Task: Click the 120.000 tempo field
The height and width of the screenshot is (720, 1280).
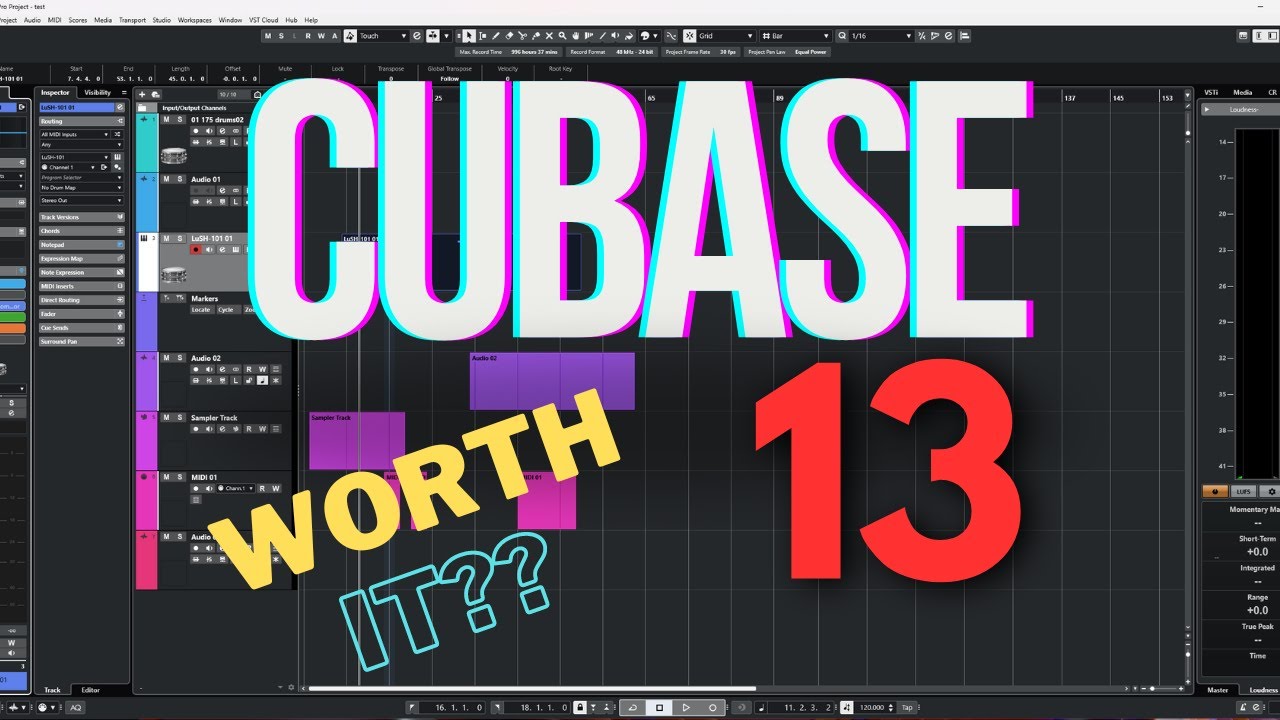Action: coord(872,707)
